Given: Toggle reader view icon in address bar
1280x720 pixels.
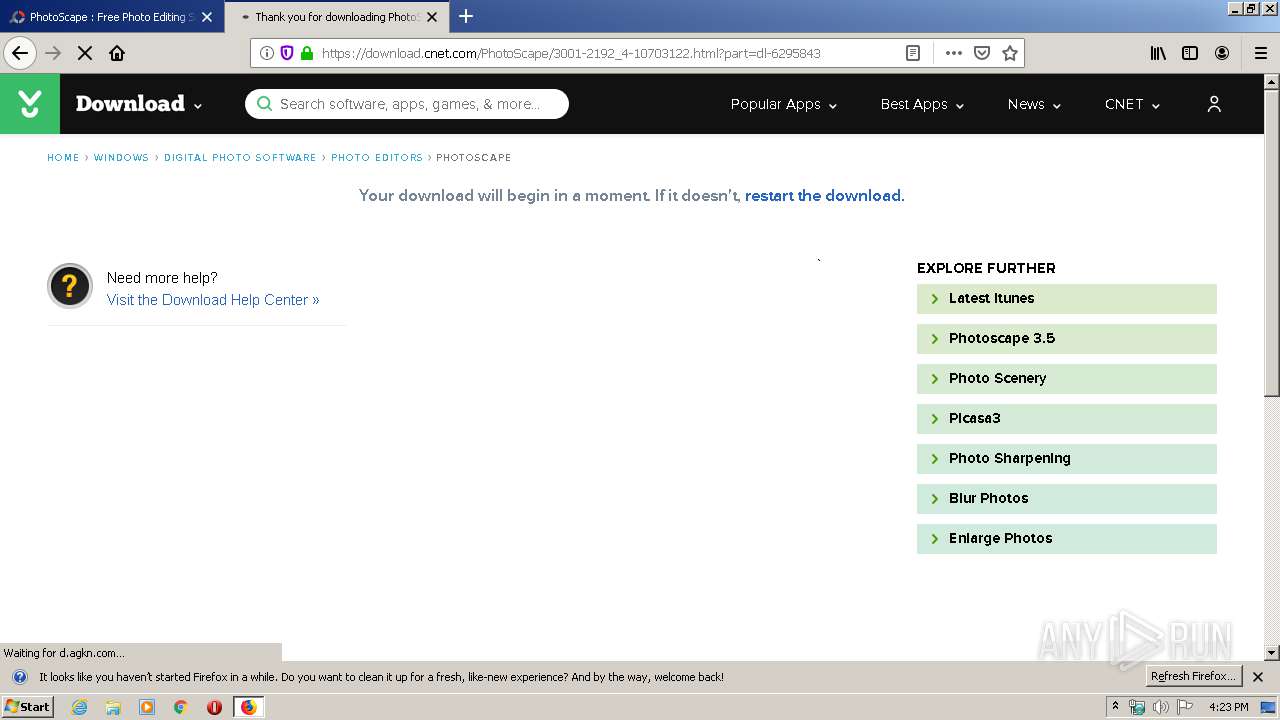Looking at the screenshot, I should (x=913, y=53).
